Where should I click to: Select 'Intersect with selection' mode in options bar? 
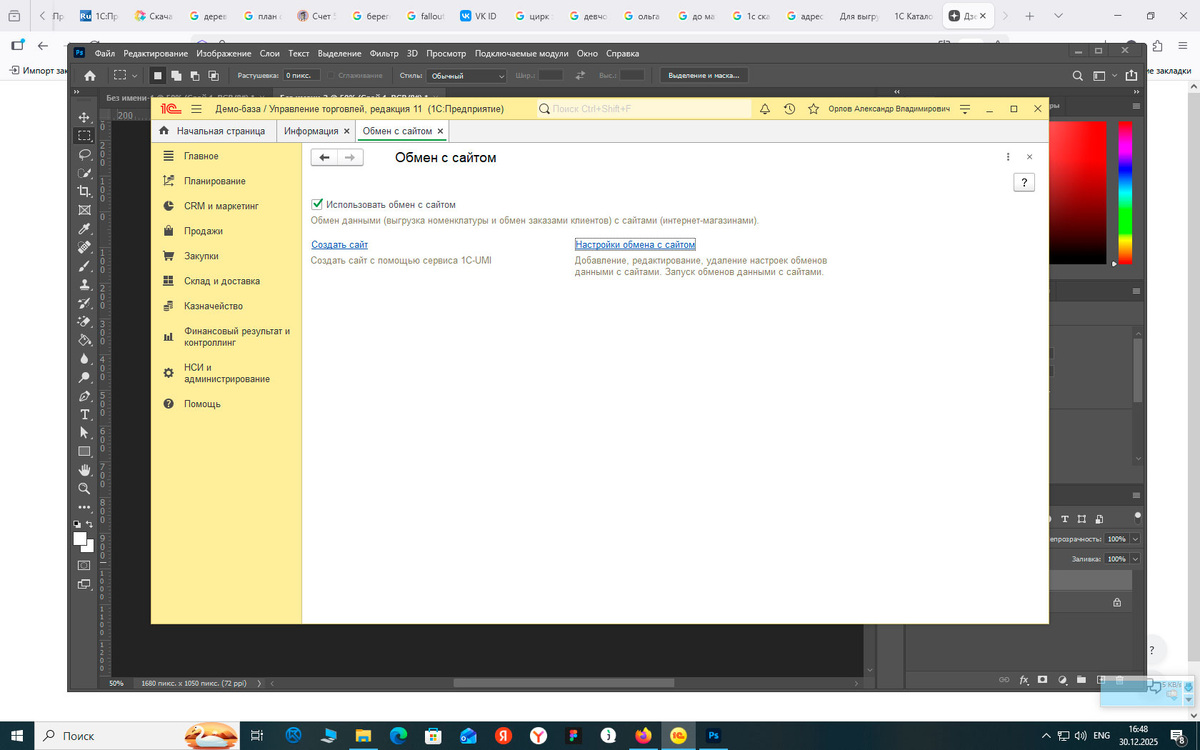213,75
